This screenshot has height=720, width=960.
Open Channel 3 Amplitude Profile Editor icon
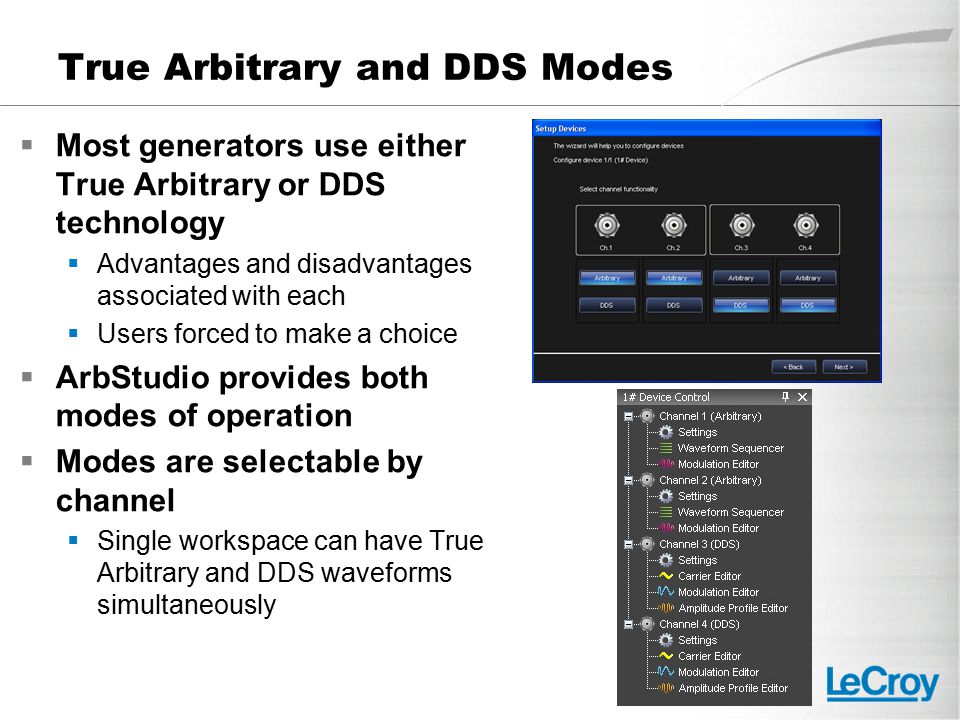click(x=666, y=608)
